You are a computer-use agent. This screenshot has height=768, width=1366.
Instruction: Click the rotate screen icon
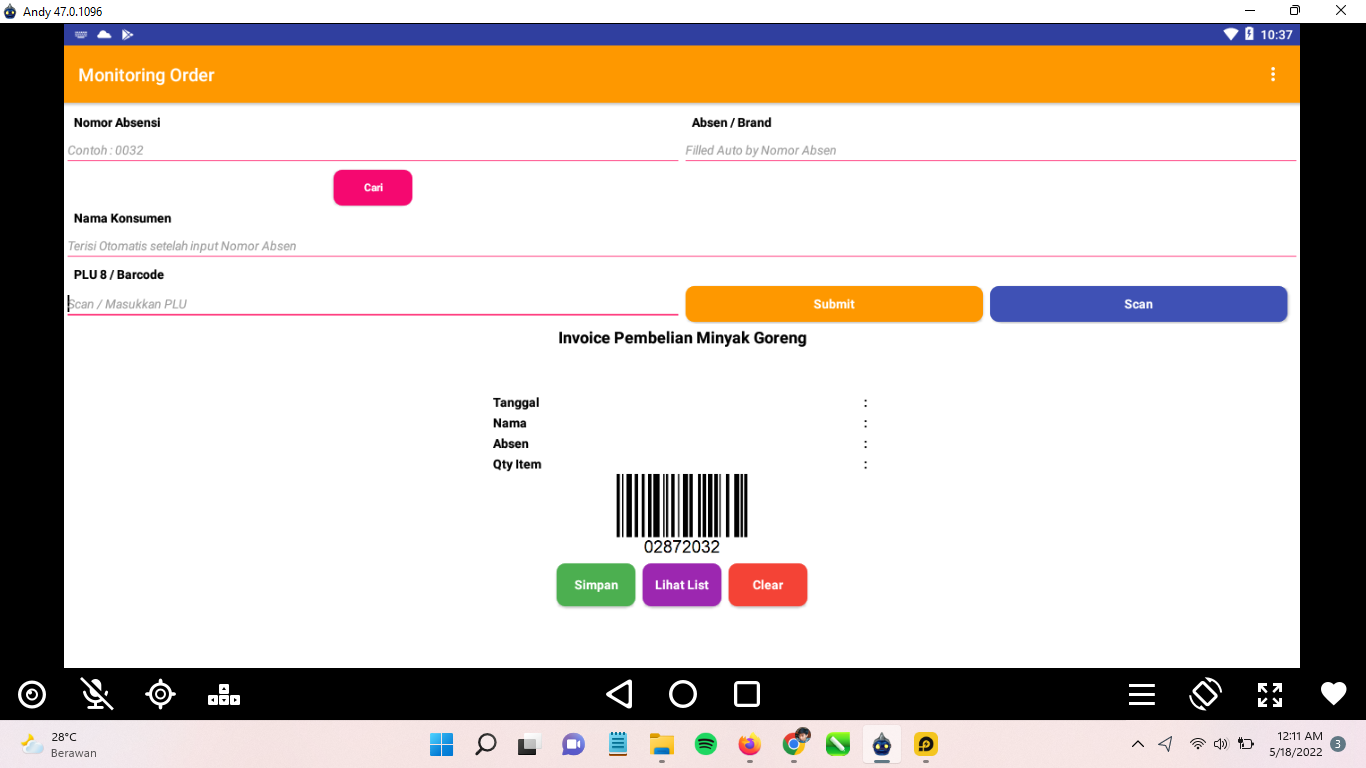(x=1205, y=694)
